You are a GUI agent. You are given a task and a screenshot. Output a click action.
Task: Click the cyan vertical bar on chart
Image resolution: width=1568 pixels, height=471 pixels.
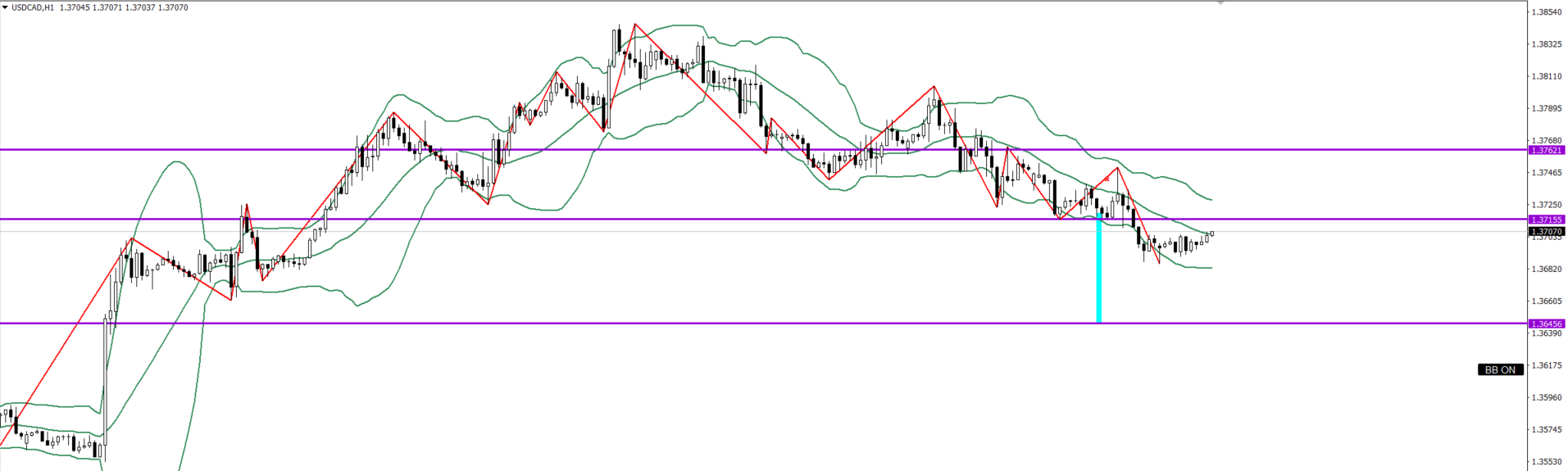coord(1098,270)
